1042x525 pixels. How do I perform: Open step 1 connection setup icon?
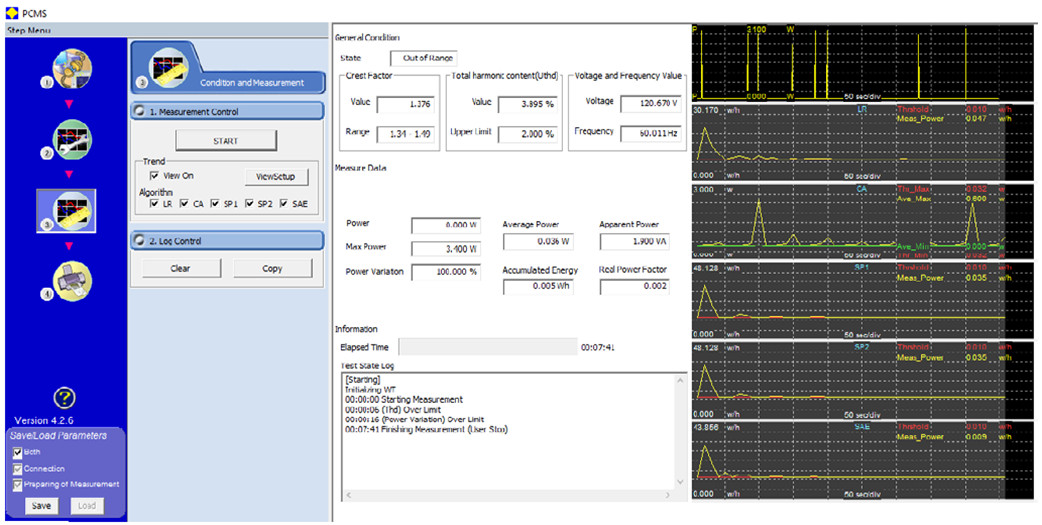tap(72, 70)
